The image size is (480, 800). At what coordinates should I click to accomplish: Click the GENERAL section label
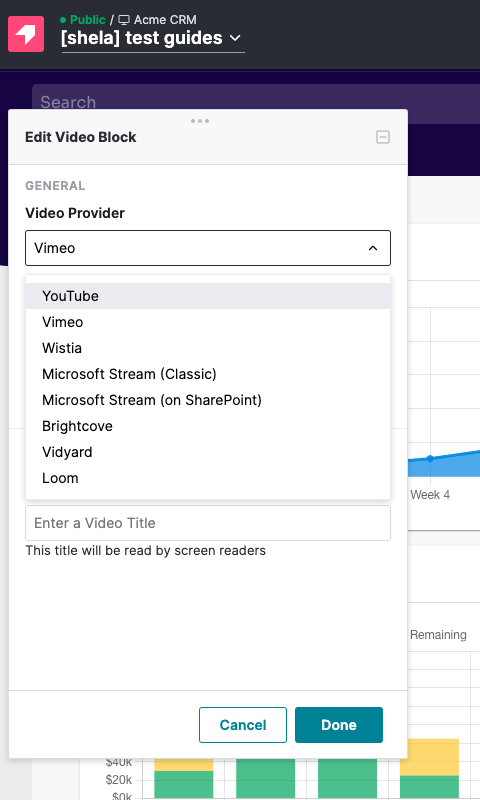coord(55,186)
